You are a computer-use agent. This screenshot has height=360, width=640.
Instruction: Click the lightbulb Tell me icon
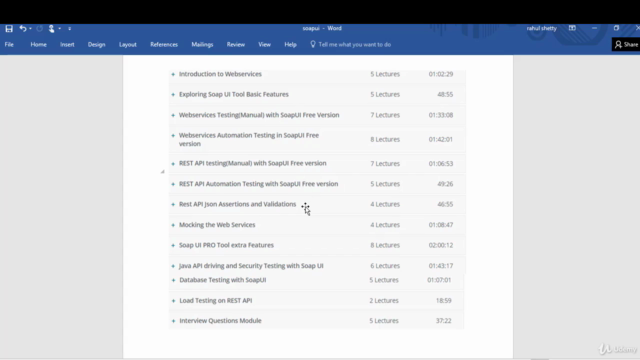pos(313,44)
